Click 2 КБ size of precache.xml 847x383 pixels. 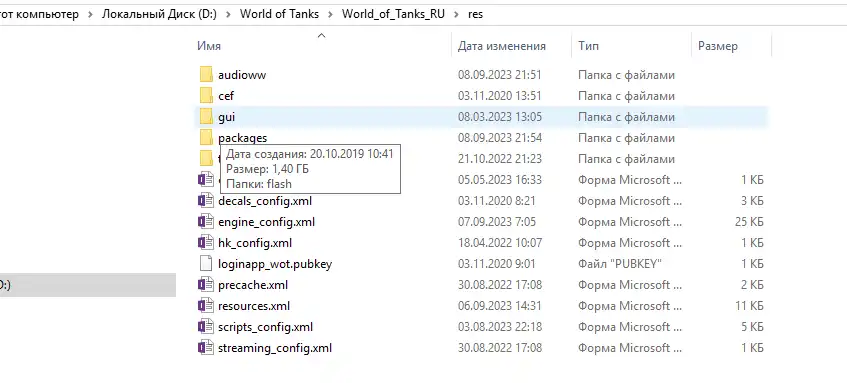point(752,285)
